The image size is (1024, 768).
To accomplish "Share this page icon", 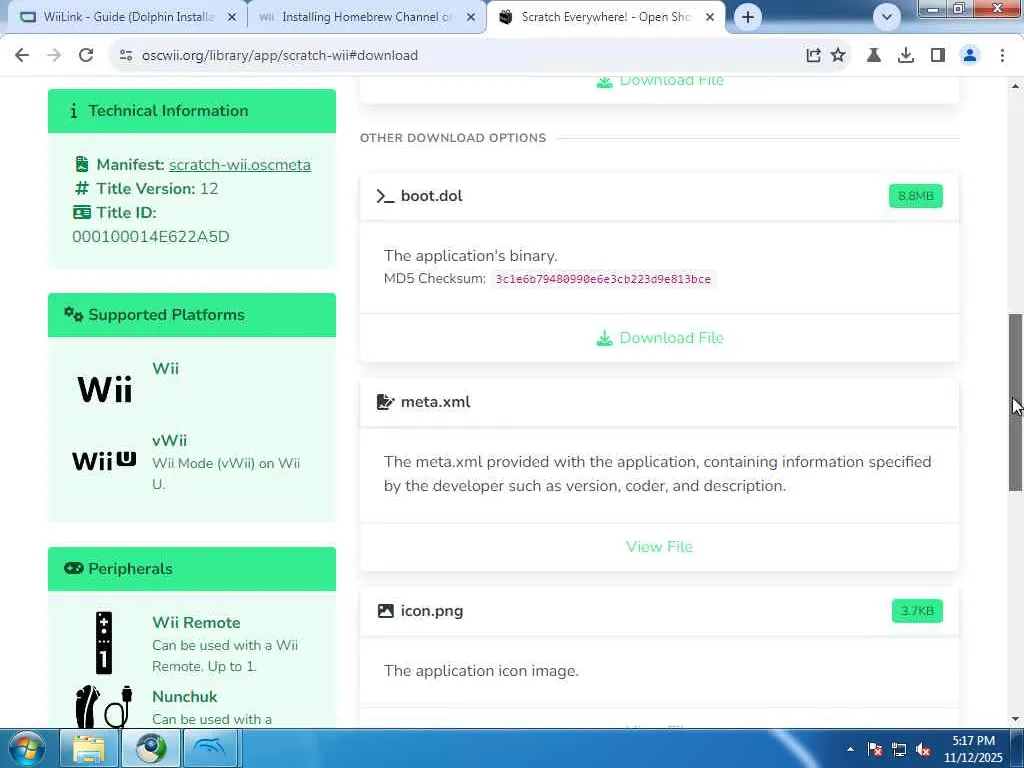I will 813,56.
